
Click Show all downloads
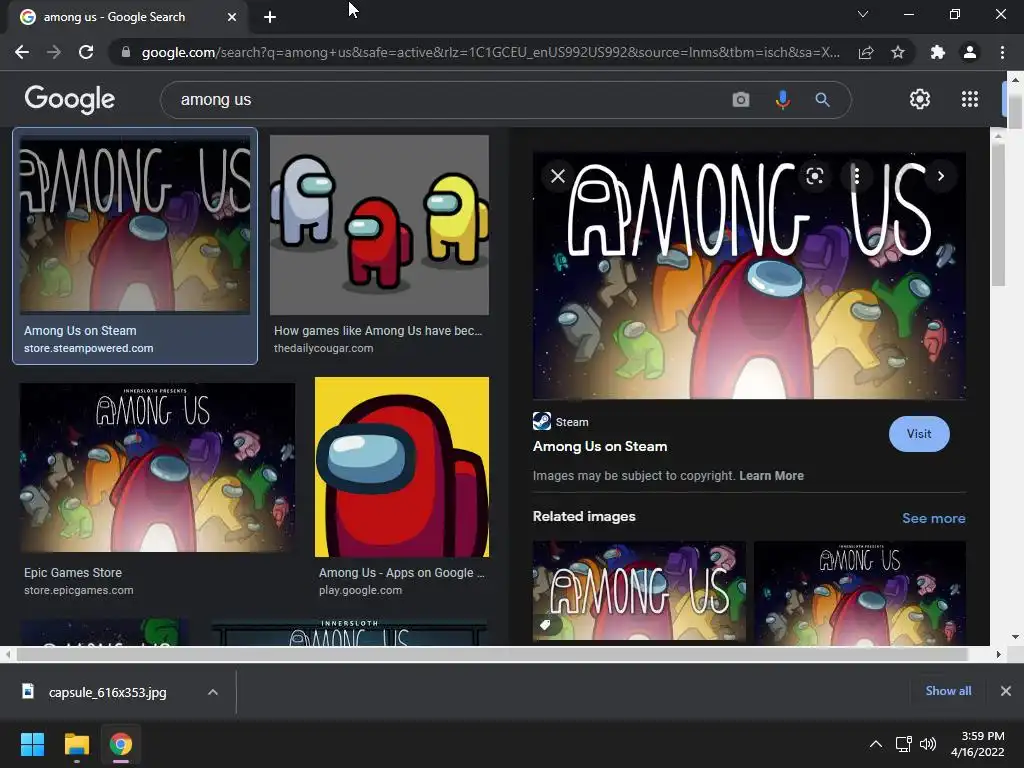click(948, 690)
